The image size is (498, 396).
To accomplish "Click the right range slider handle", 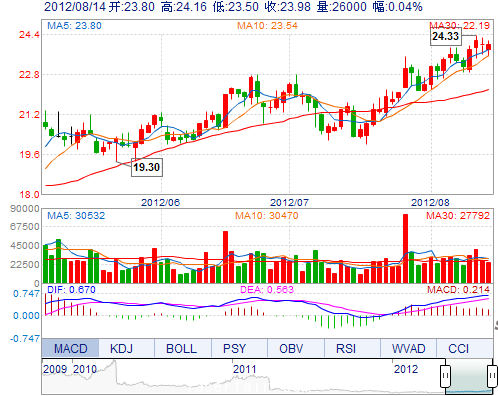I will point(492,376).
